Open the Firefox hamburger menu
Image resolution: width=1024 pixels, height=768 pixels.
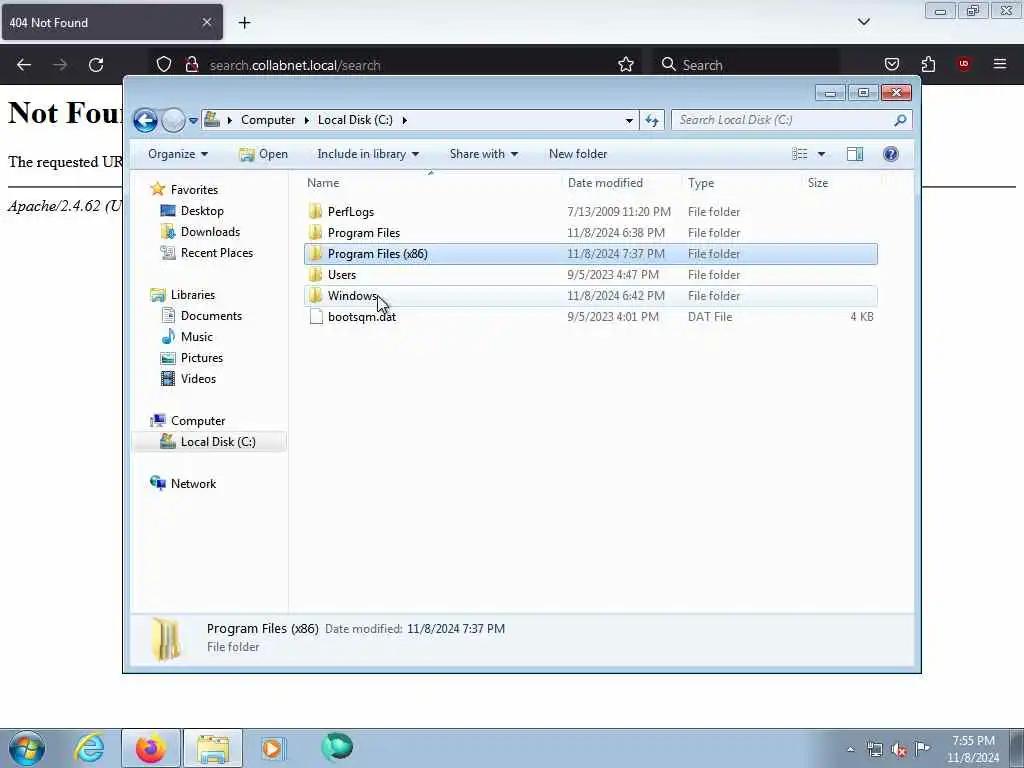point(1000,64)
